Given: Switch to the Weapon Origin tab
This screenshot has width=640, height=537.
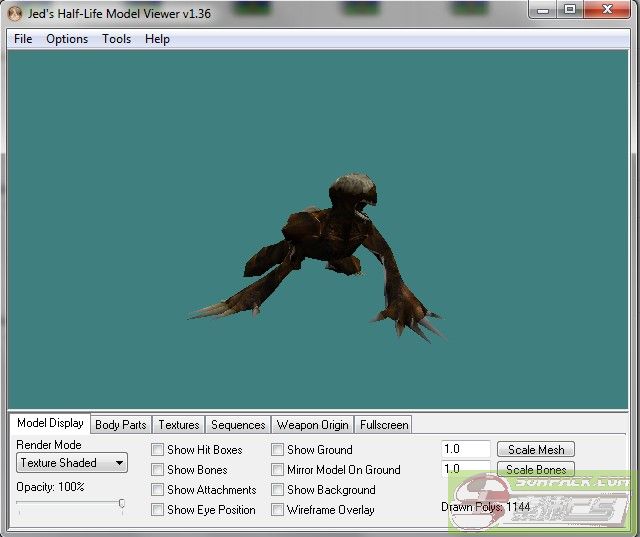Looking at the screenshot, I should click(312, 425).
